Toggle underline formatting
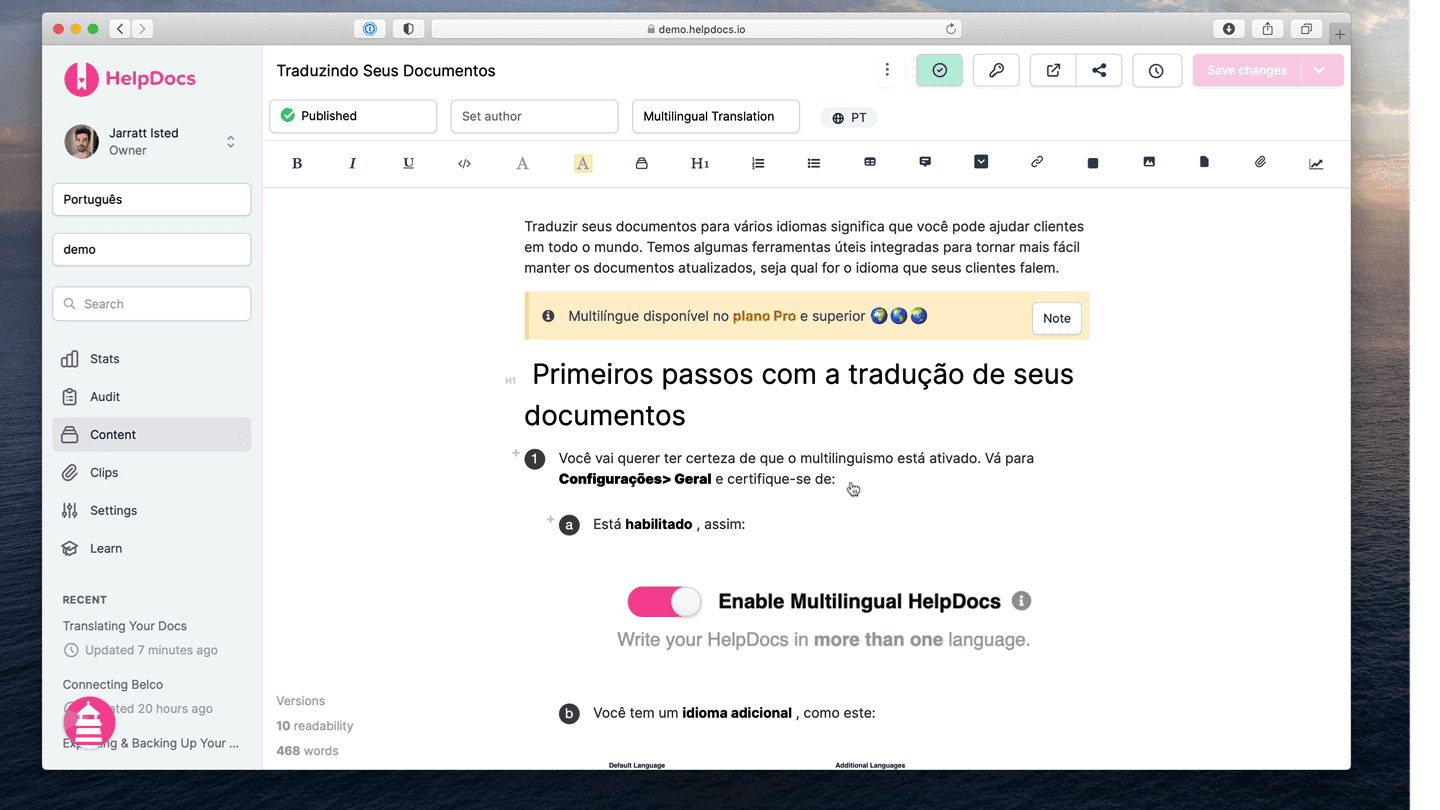 (x=408, y=163)
